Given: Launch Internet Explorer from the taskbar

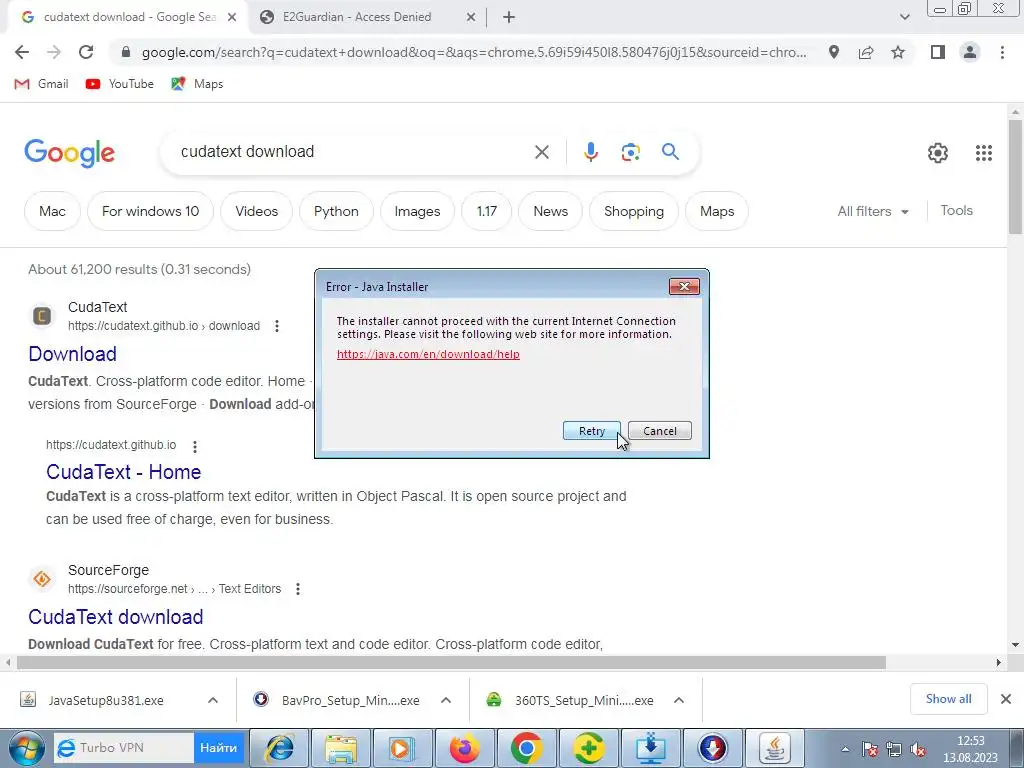Looking at the screenshot, I should pos(280,748).
